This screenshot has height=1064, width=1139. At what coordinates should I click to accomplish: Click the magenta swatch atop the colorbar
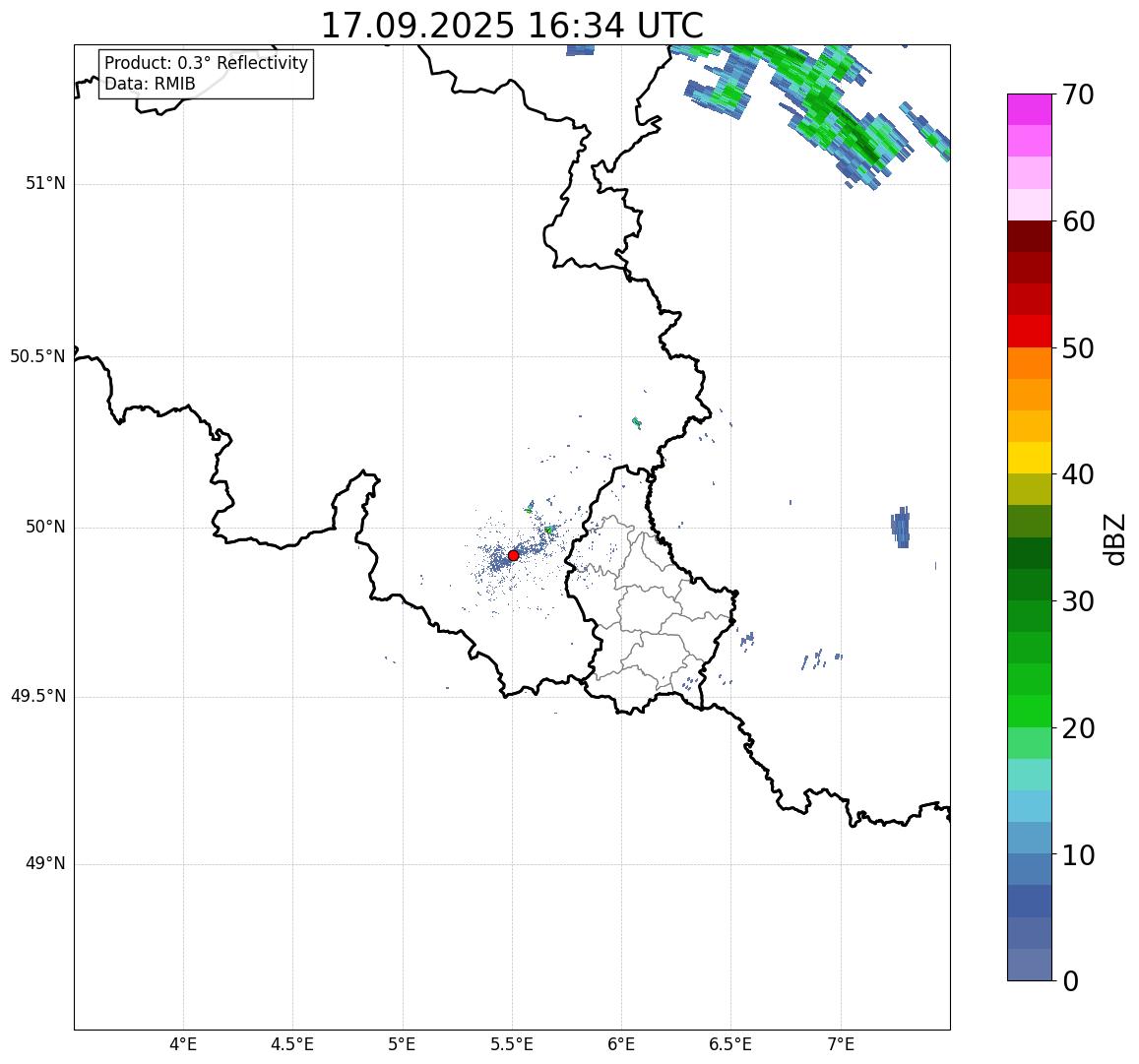[x=1030, y=109]
